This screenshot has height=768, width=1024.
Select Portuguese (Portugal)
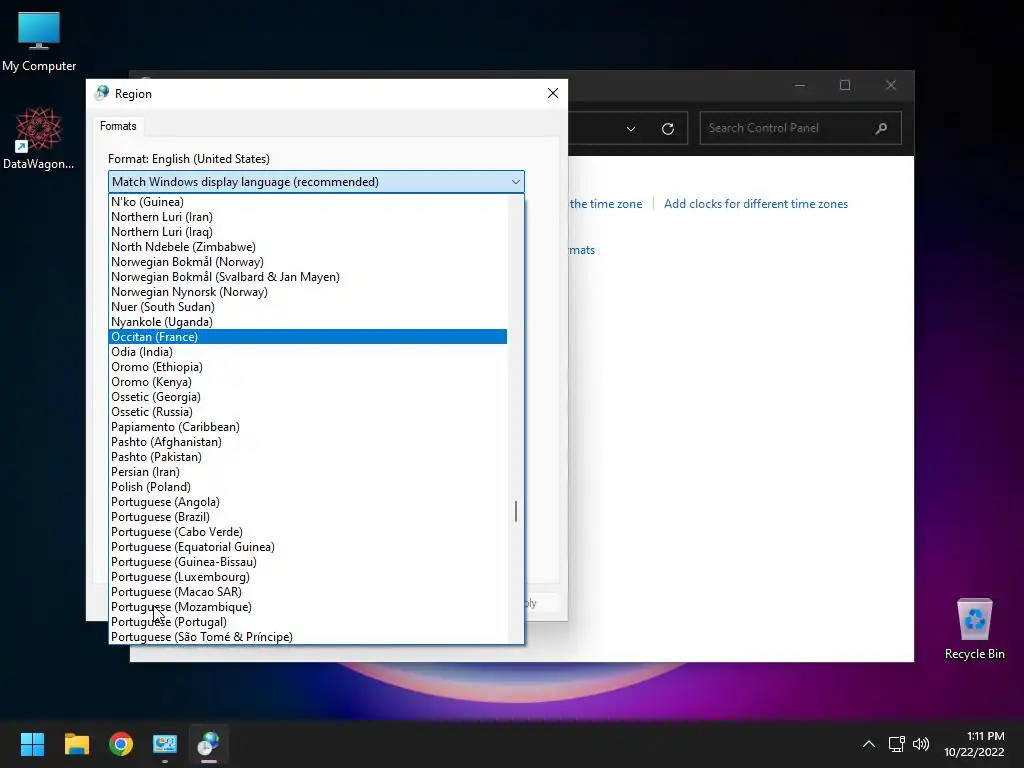(308, 622)
